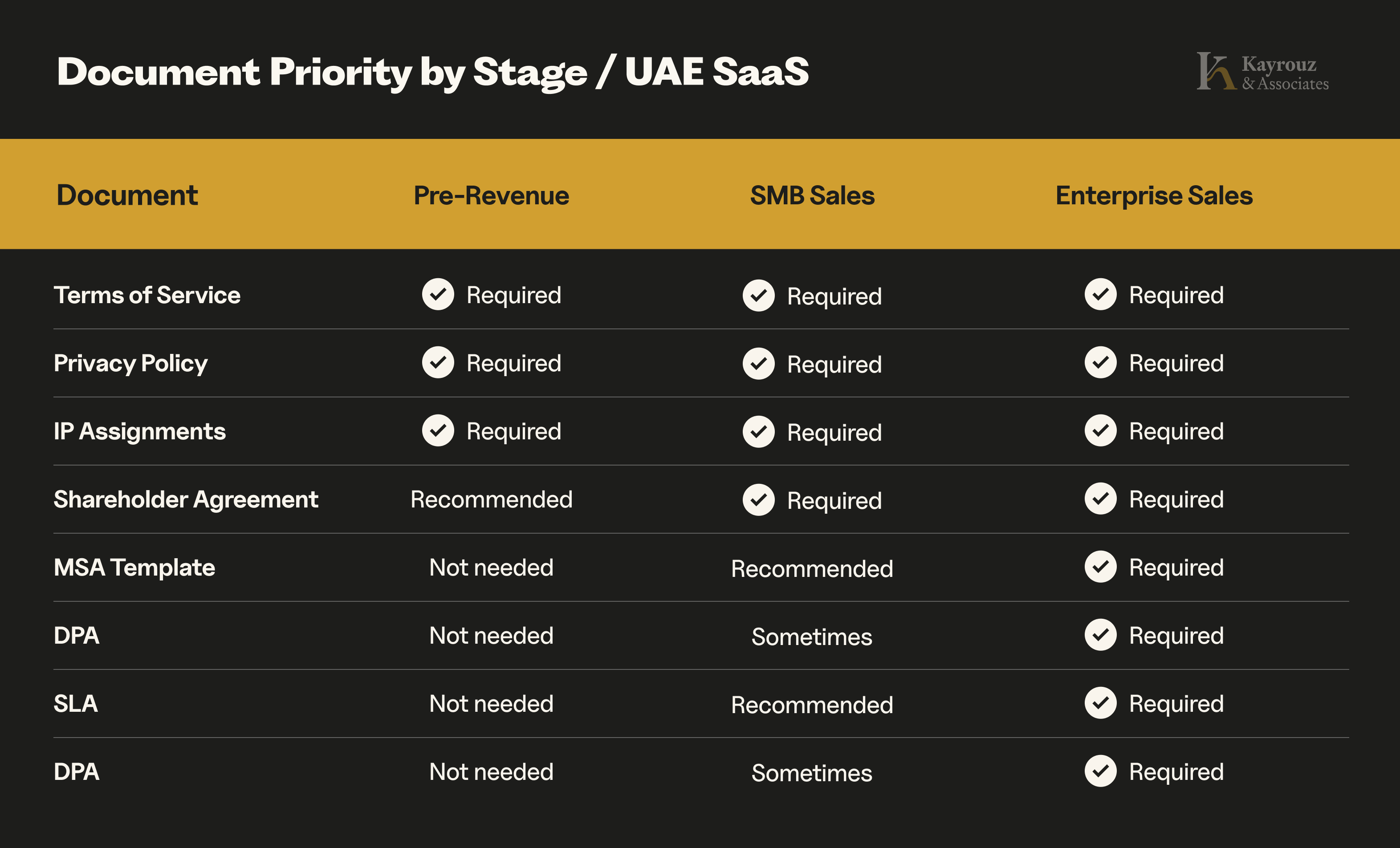Toggle Privacy Policy Enterprise Sales check mark
Screen dimensions: 1400x848
1100,362
